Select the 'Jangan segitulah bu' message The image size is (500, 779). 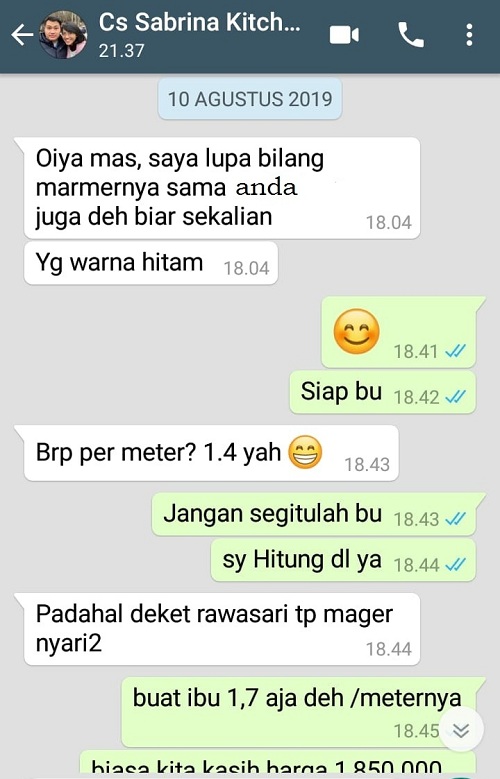(x=315, y=514)
